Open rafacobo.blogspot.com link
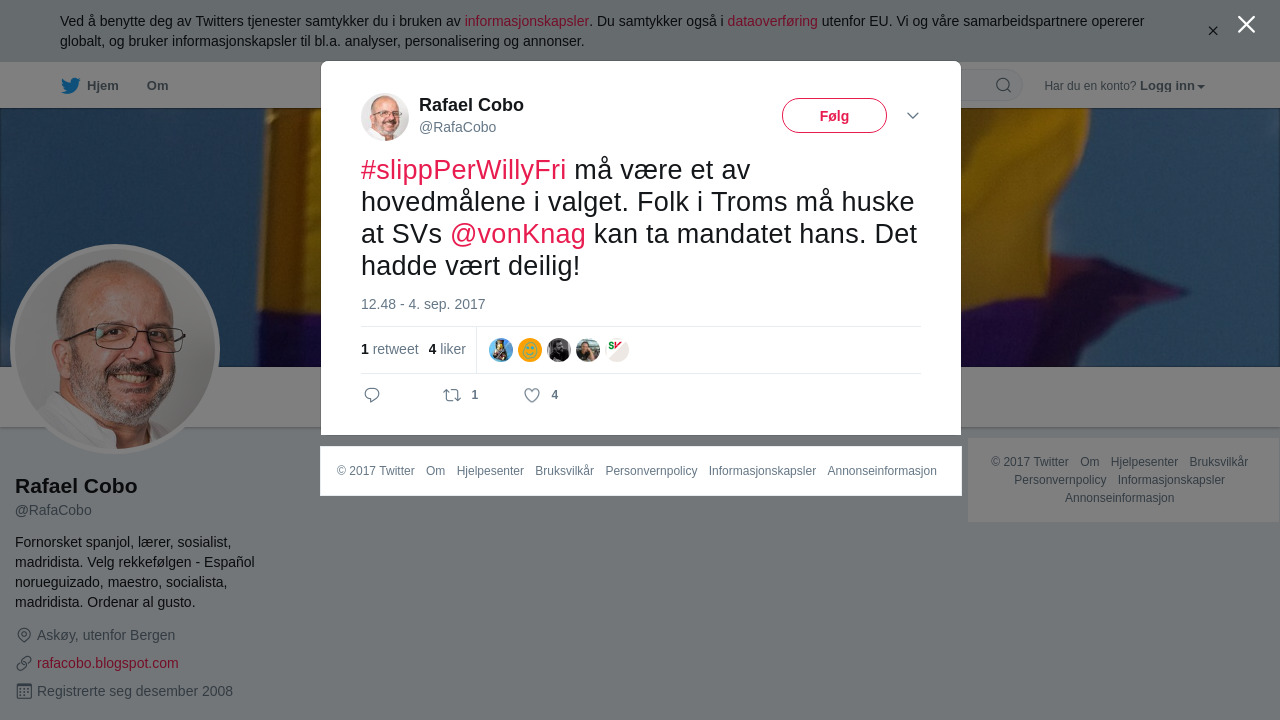Screen dimensions: 1280x720 click(108, 663)
